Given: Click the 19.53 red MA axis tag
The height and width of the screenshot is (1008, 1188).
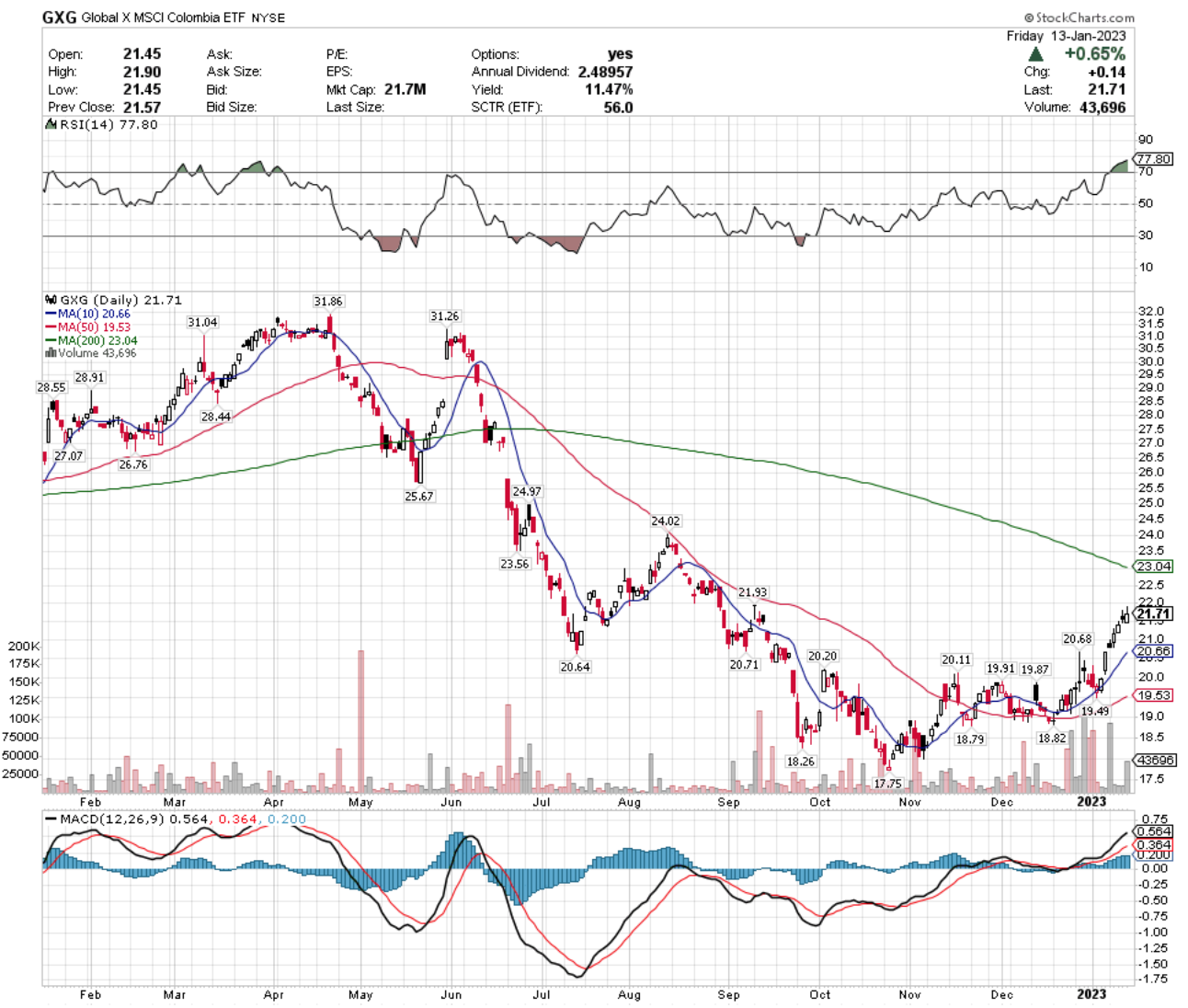Looking at the screenshot, I should [1154, 695].
